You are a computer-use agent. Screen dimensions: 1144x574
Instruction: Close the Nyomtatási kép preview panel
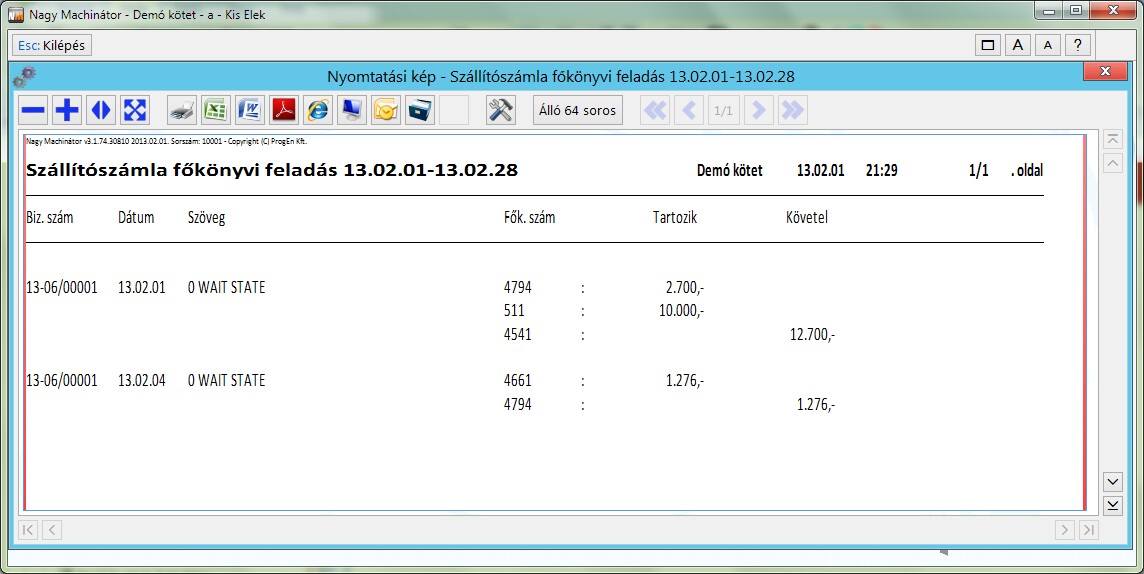click(x=1105, y=71)
